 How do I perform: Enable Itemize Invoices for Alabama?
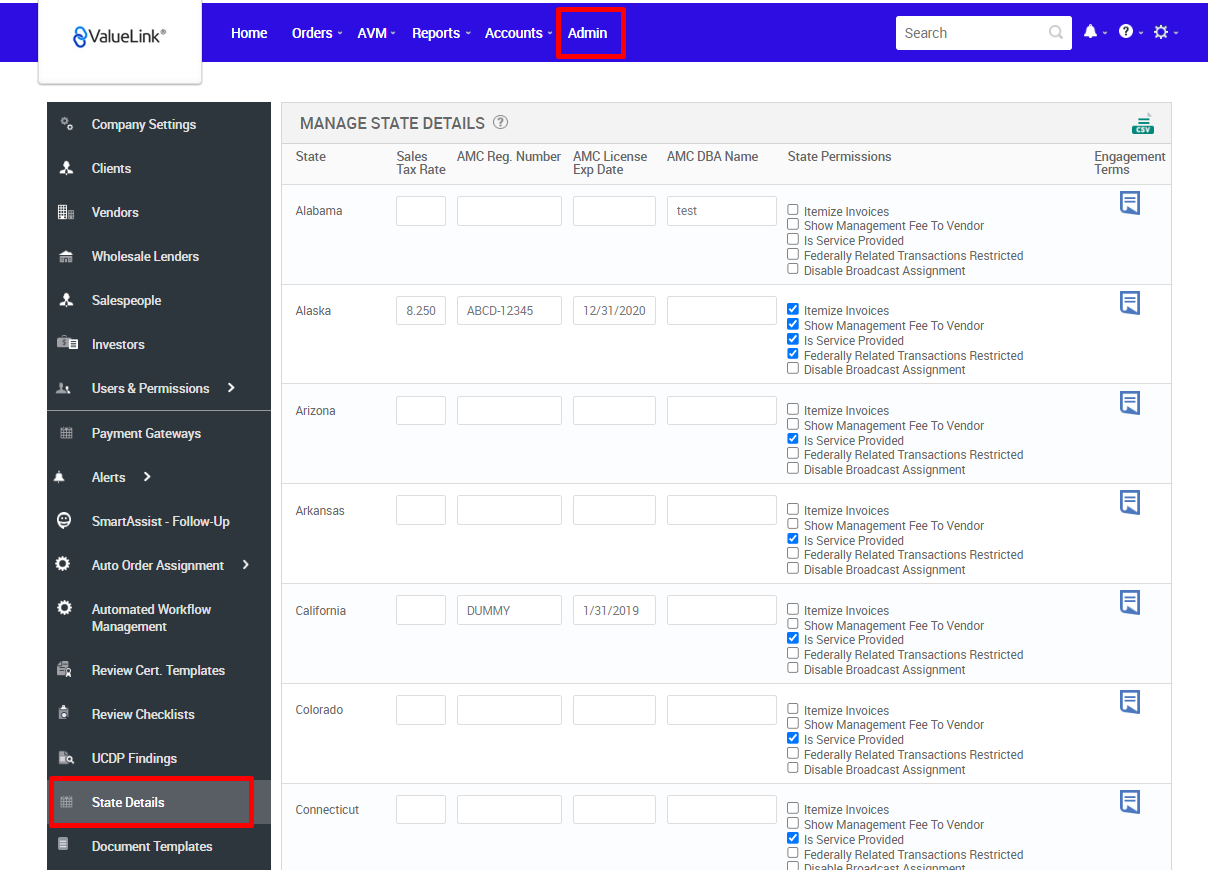point(792,210)
